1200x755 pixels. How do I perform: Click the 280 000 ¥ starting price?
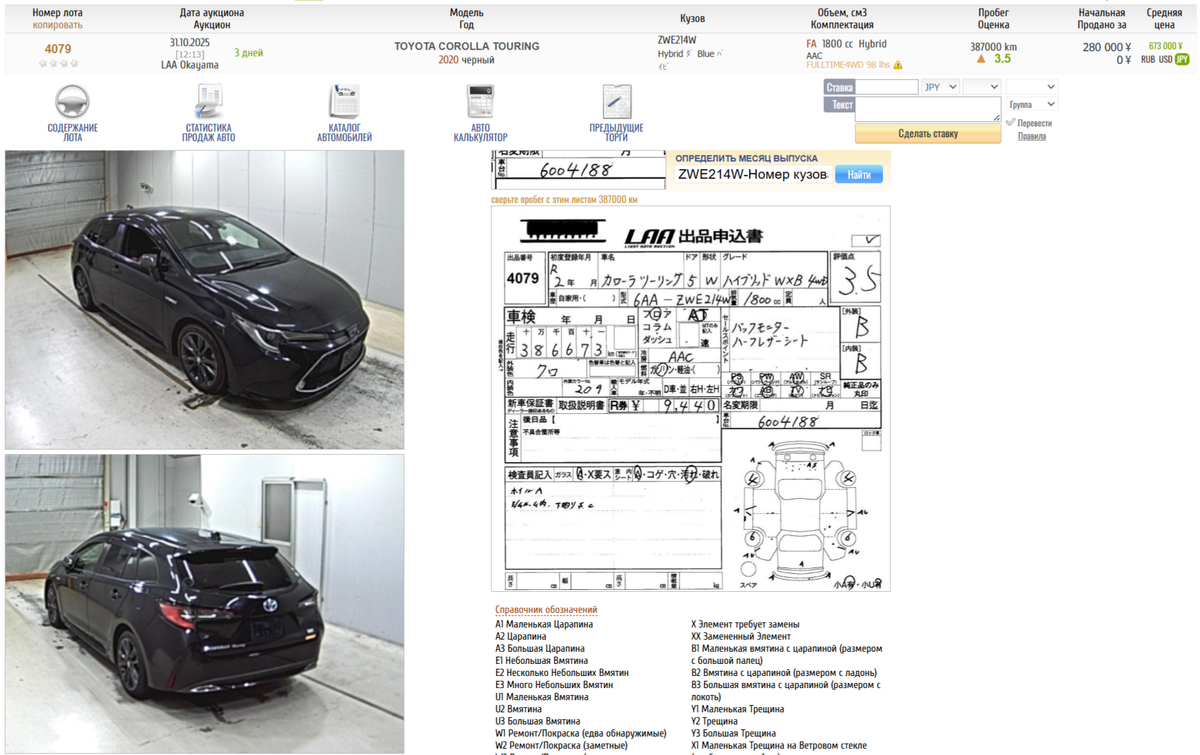tap(1107, 47)
